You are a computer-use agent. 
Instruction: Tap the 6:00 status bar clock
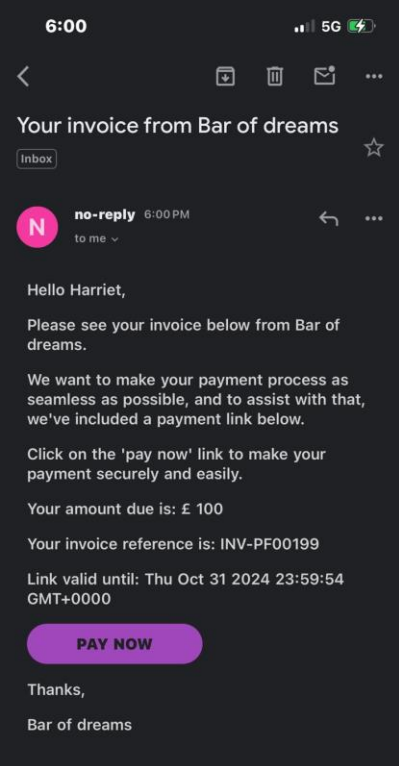[66, 25]
